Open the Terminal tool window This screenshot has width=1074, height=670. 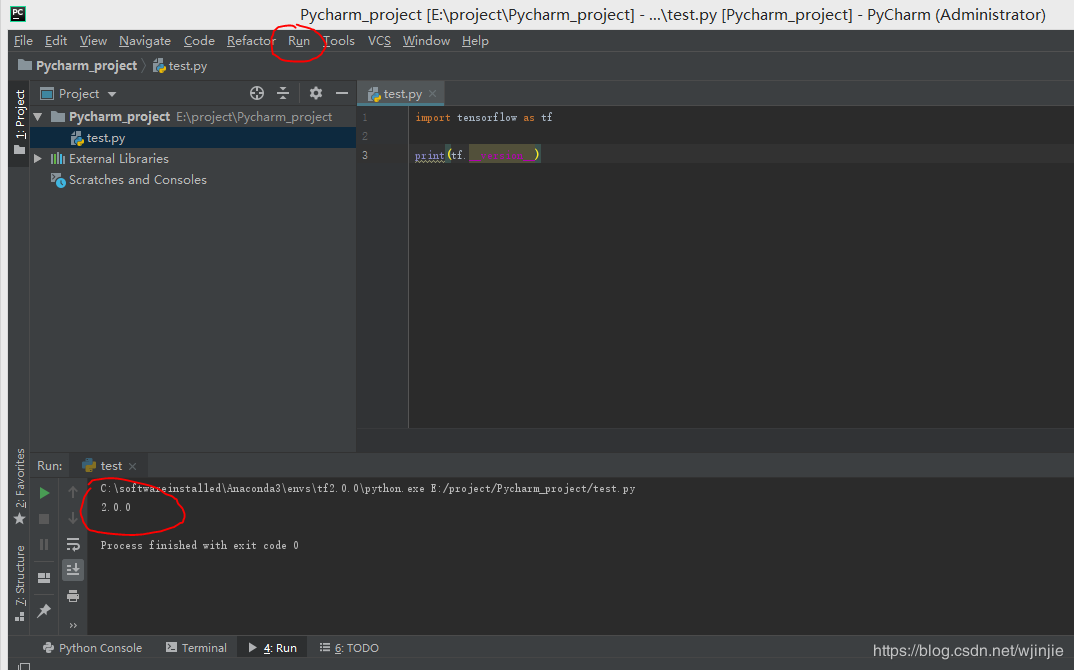pos(196,648)
